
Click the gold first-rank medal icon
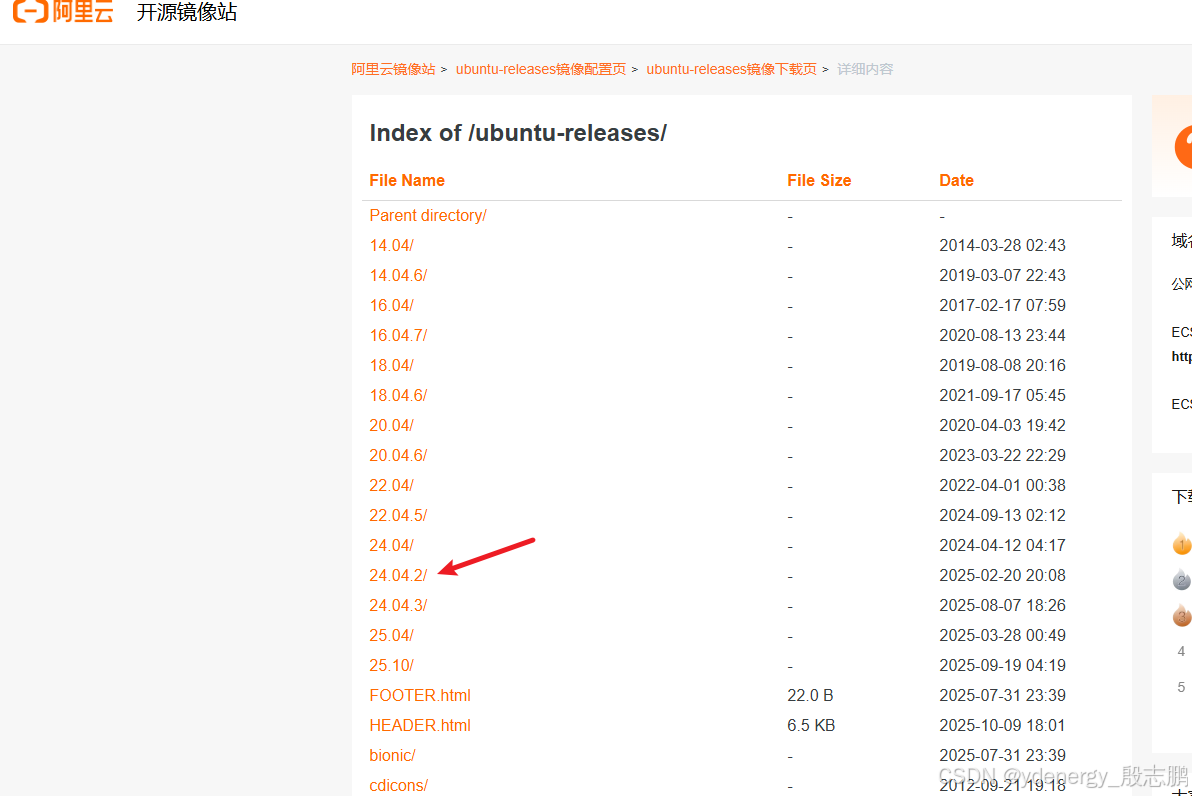[x=1181, y=544]
